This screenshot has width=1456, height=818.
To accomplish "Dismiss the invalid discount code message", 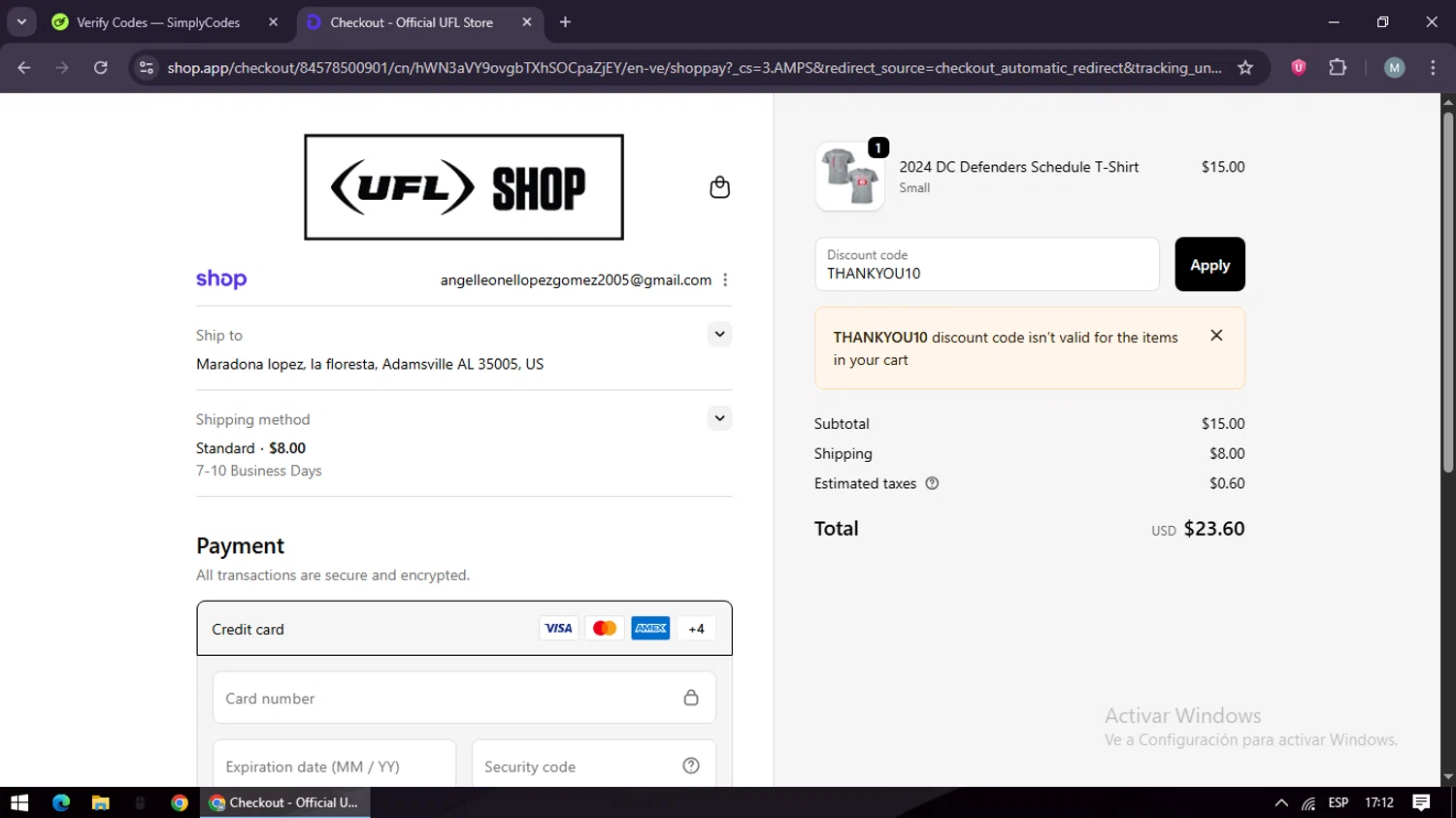I will pos(1216,335).
